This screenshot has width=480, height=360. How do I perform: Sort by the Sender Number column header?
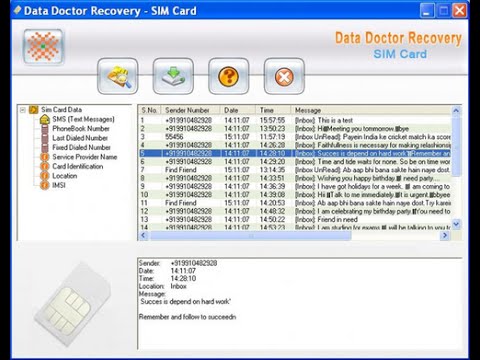[x=190, y=110]
